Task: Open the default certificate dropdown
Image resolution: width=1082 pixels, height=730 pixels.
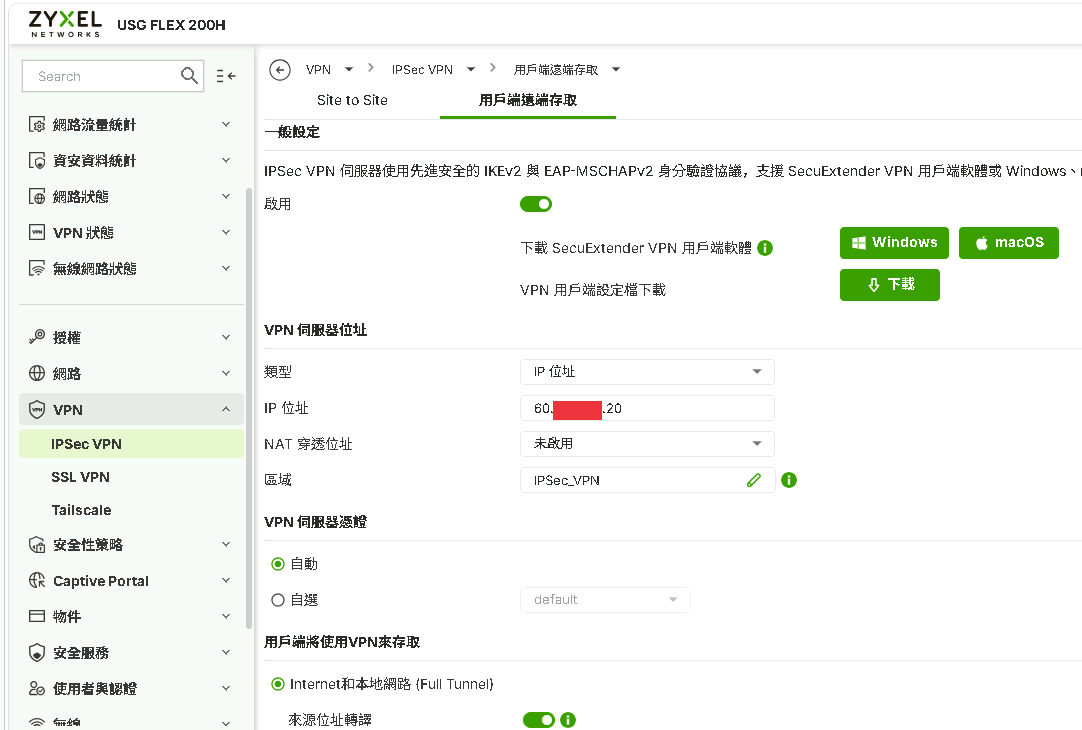Action: click(605, 600)
